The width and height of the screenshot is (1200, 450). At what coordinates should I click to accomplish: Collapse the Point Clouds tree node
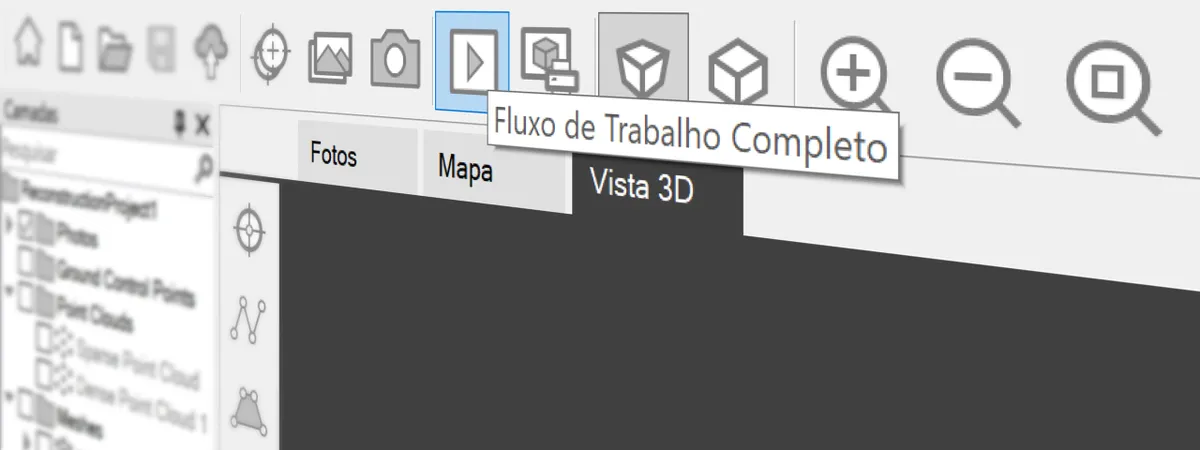(x=8, y=291)
